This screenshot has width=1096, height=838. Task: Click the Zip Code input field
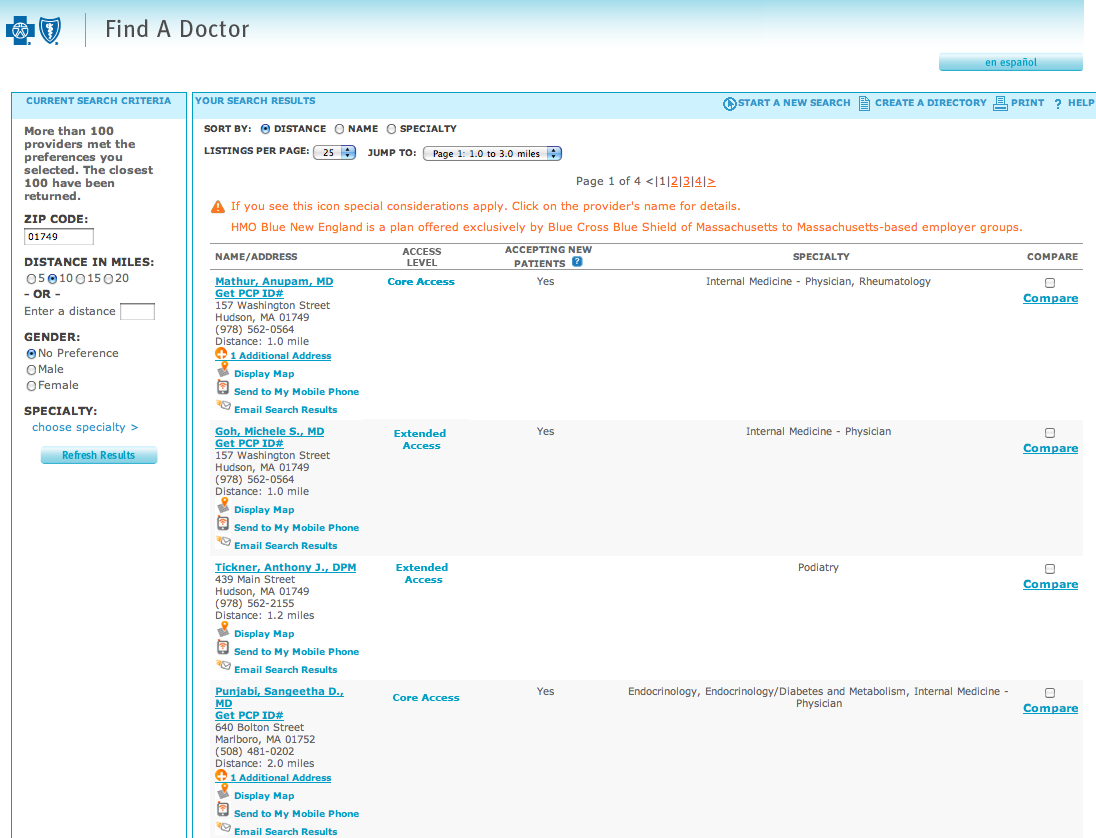coord(59,237)
